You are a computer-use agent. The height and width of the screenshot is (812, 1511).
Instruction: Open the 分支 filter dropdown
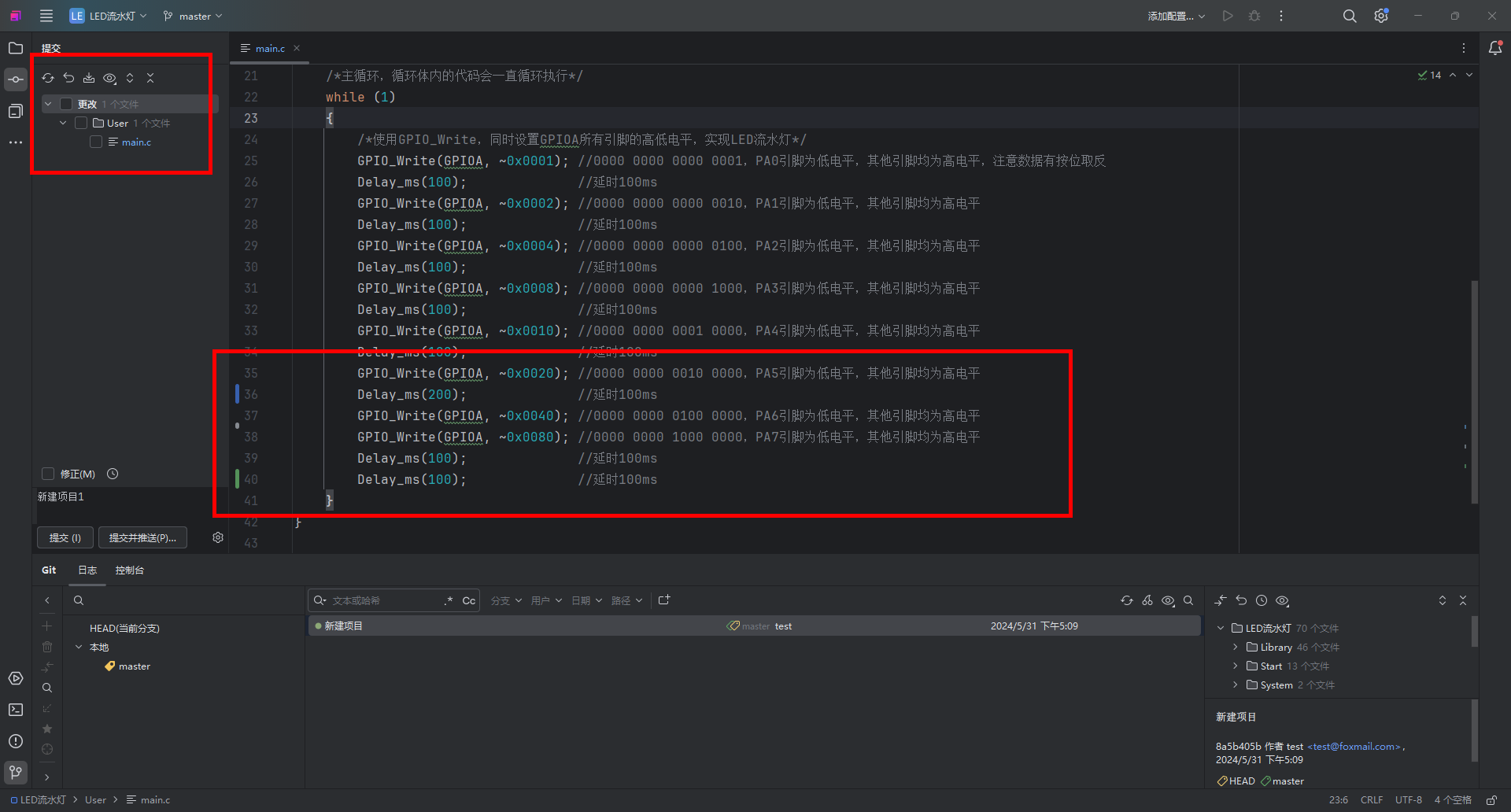click(x=506, y=600)
